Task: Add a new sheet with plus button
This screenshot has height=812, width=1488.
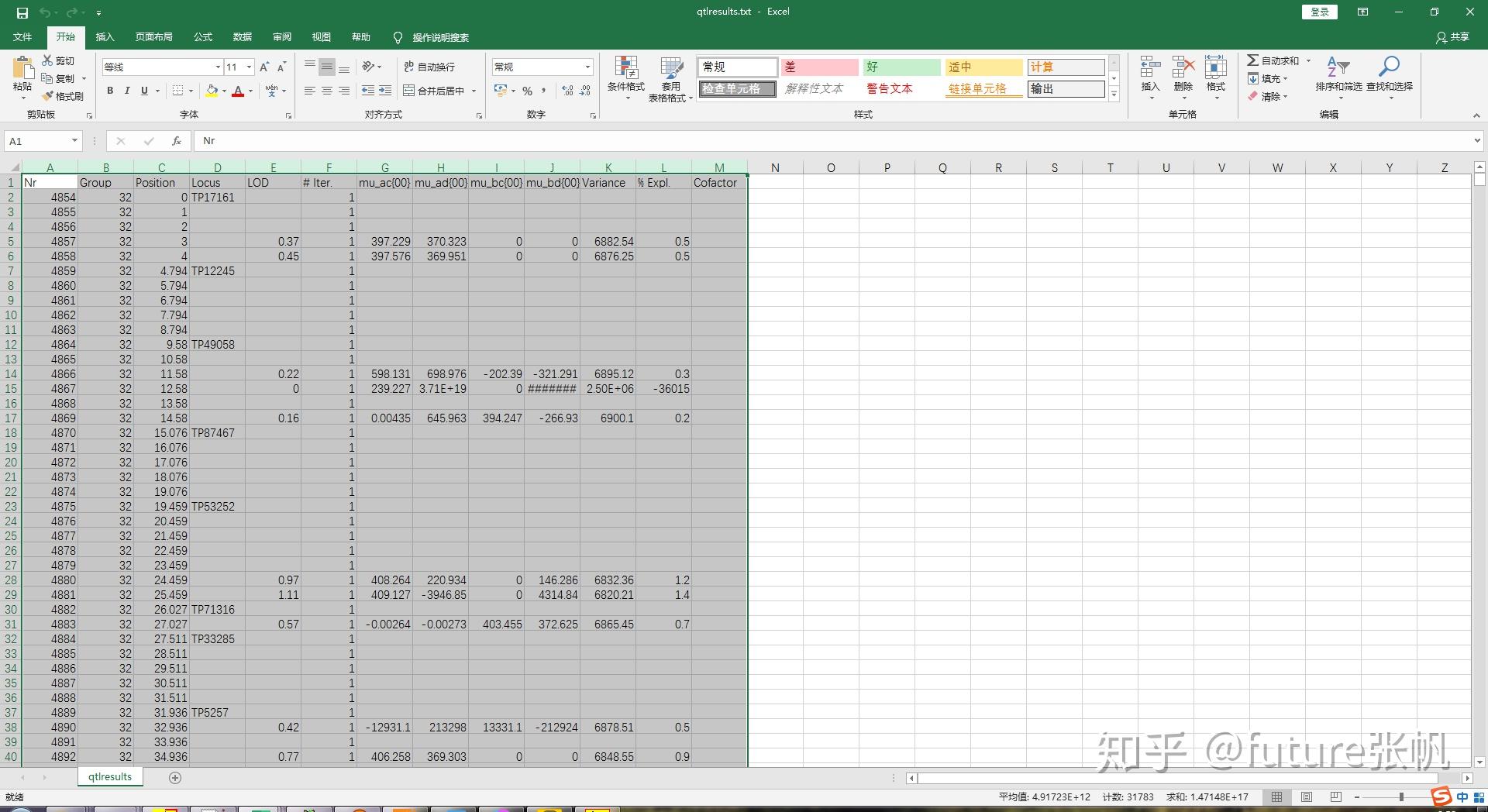Action: point(175,777)
